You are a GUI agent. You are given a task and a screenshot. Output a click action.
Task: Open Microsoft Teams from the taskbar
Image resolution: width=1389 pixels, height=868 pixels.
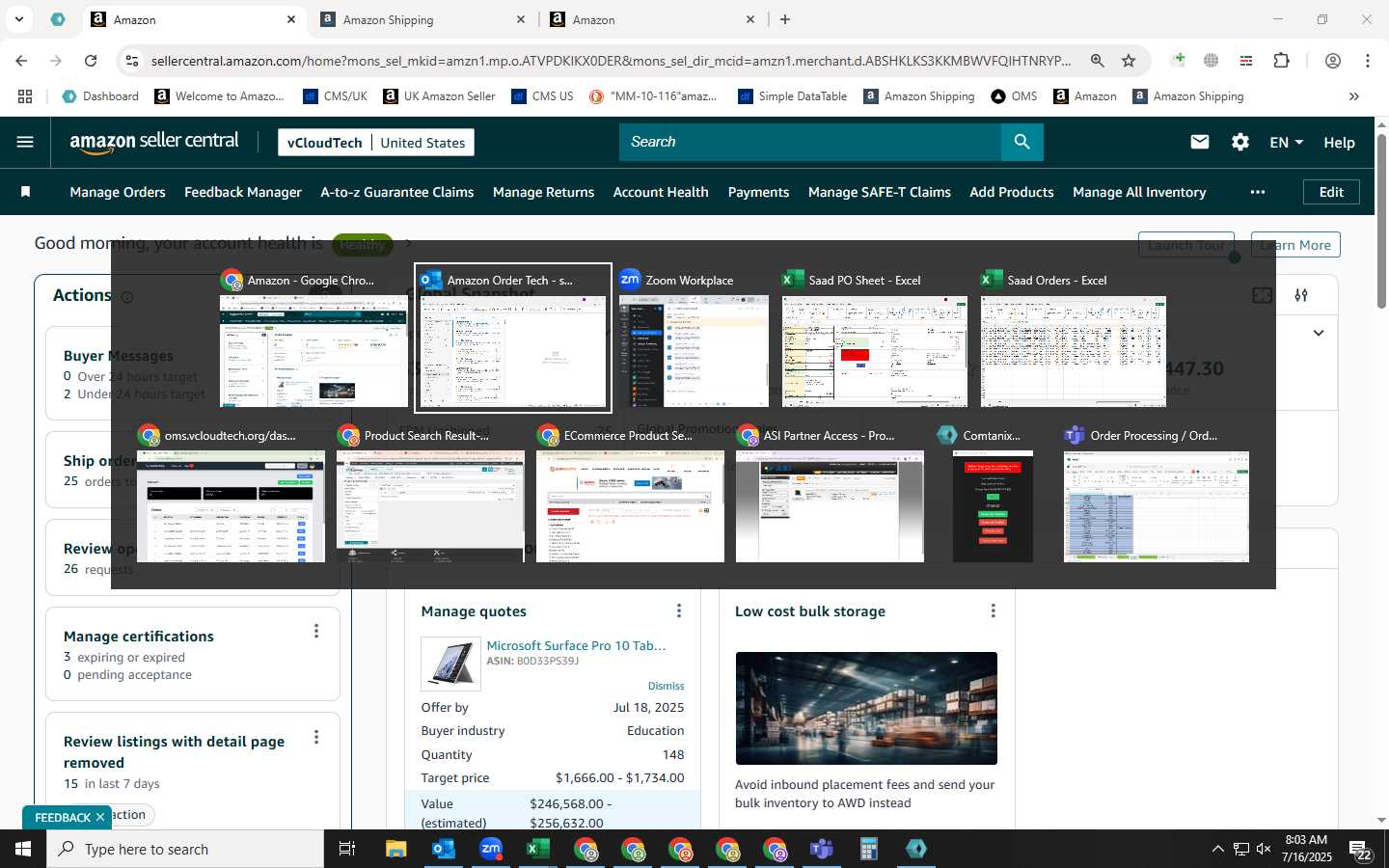pyautogui.click(x=821, y=849)
